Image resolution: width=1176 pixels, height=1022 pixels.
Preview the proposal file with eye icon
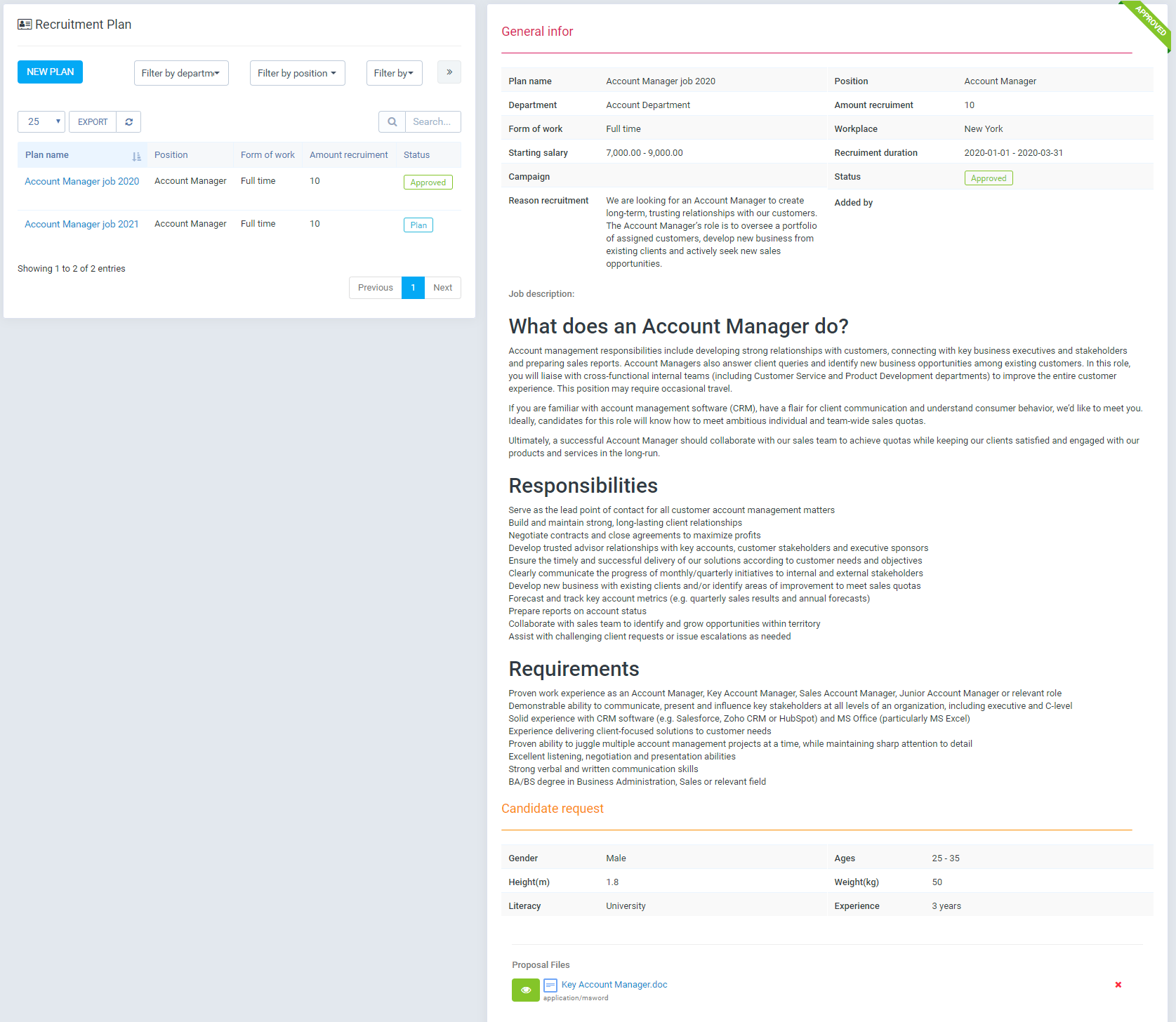[x=525, y=990]
